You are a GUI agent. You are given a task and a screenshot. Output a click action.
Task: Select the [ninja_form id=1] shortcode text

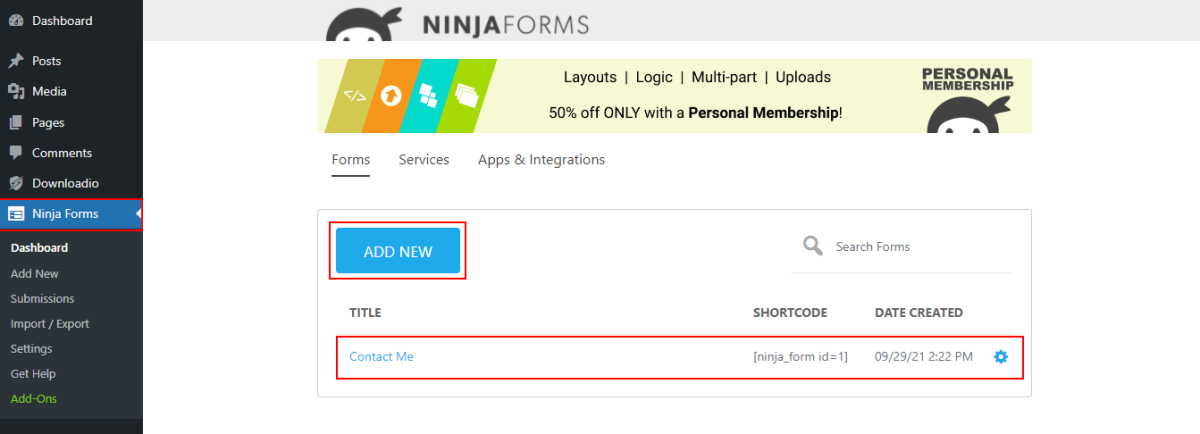pyautogui.click(x=800, y=356)
